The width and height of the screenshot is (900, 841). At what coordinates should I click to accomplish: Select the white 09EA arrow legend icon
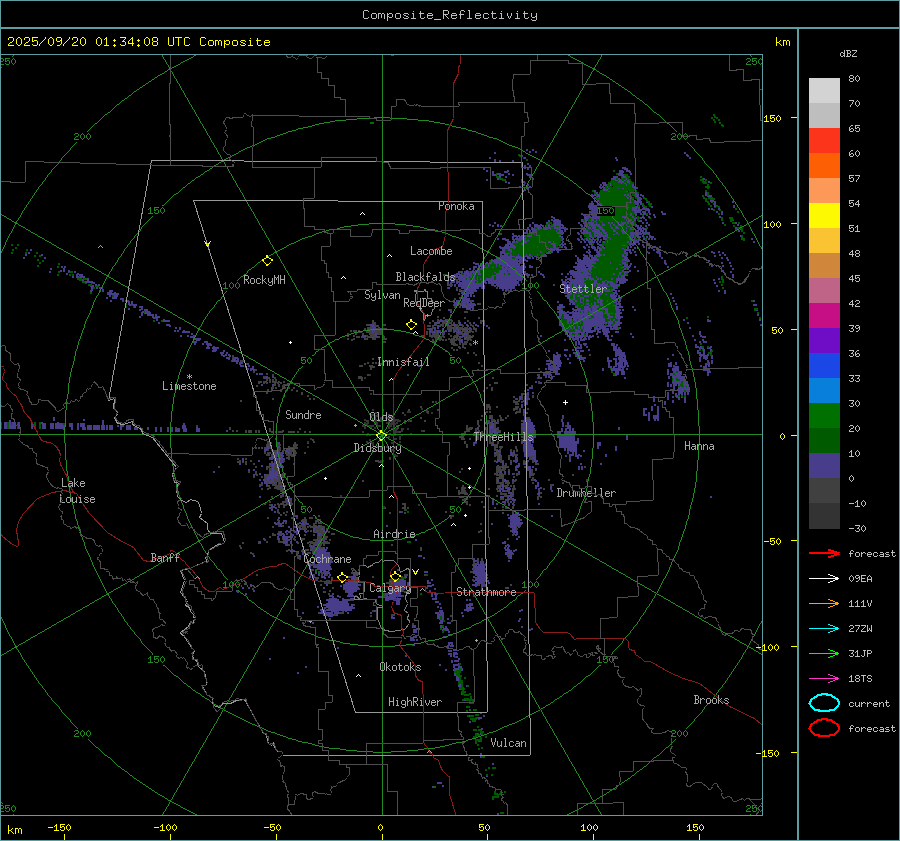click(x=824, y=578)
